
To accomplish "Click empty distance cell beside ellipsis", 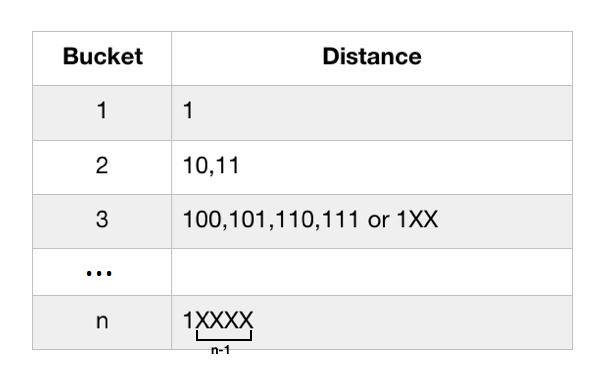I will tap(372, 272).
